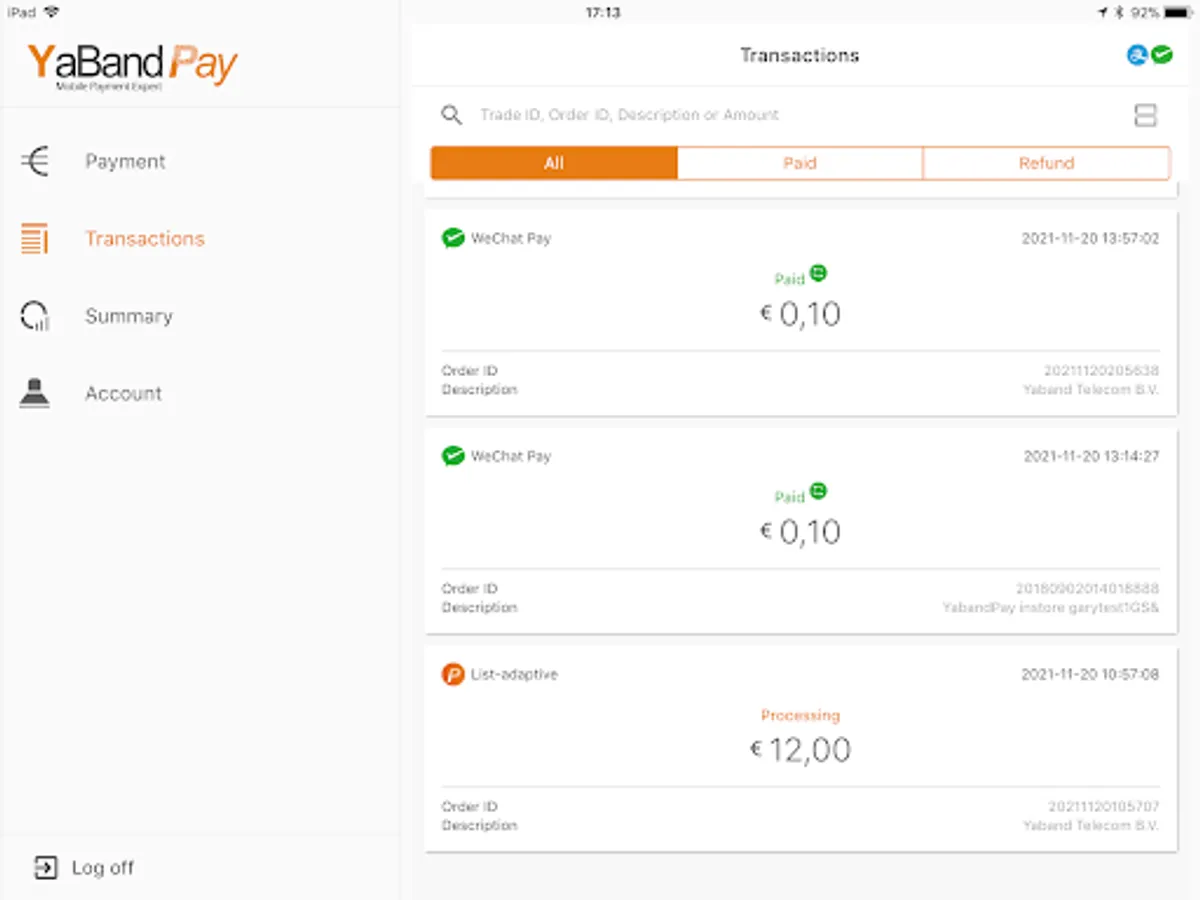Click WeChat Pay logo on 13:57:02 transaction
1200x900 pixels.
[453, 238]
